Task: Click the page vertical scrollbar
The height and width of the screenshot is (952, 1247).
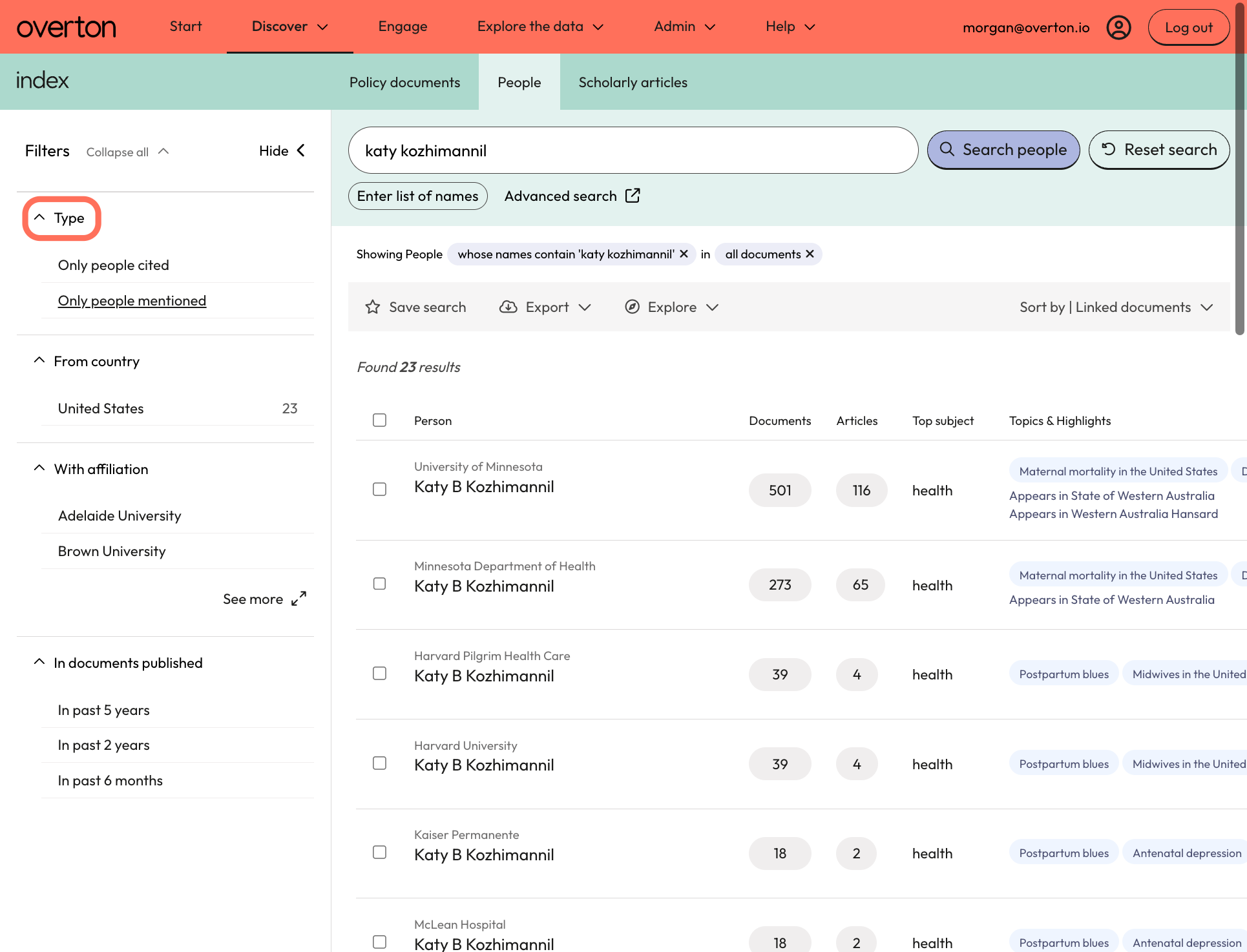Action: pos(1239,168)
